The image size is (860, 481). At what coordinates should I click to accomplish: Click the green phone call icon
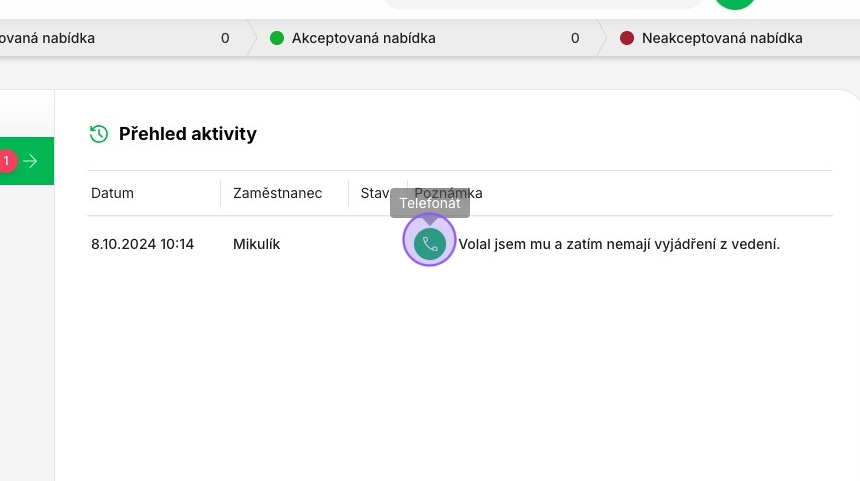pos(429,244)
